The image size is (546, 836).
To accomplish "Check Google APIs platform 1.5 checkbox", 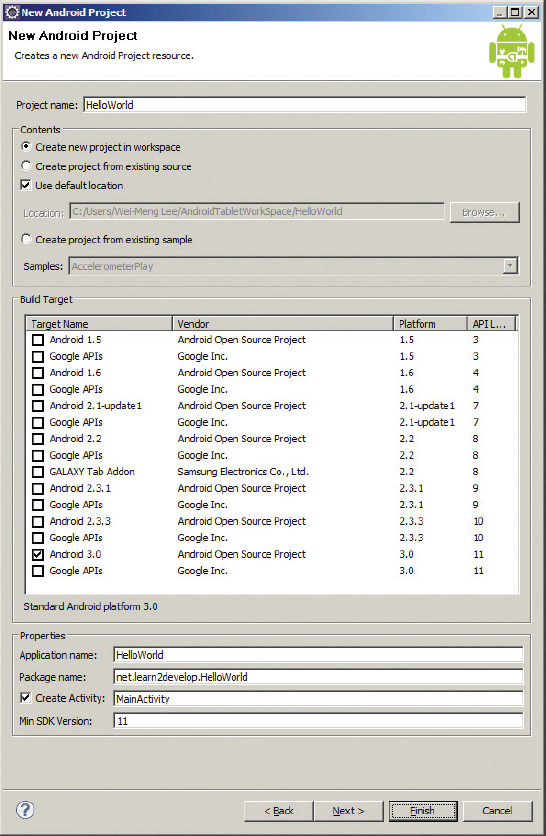I will point(38,356).
